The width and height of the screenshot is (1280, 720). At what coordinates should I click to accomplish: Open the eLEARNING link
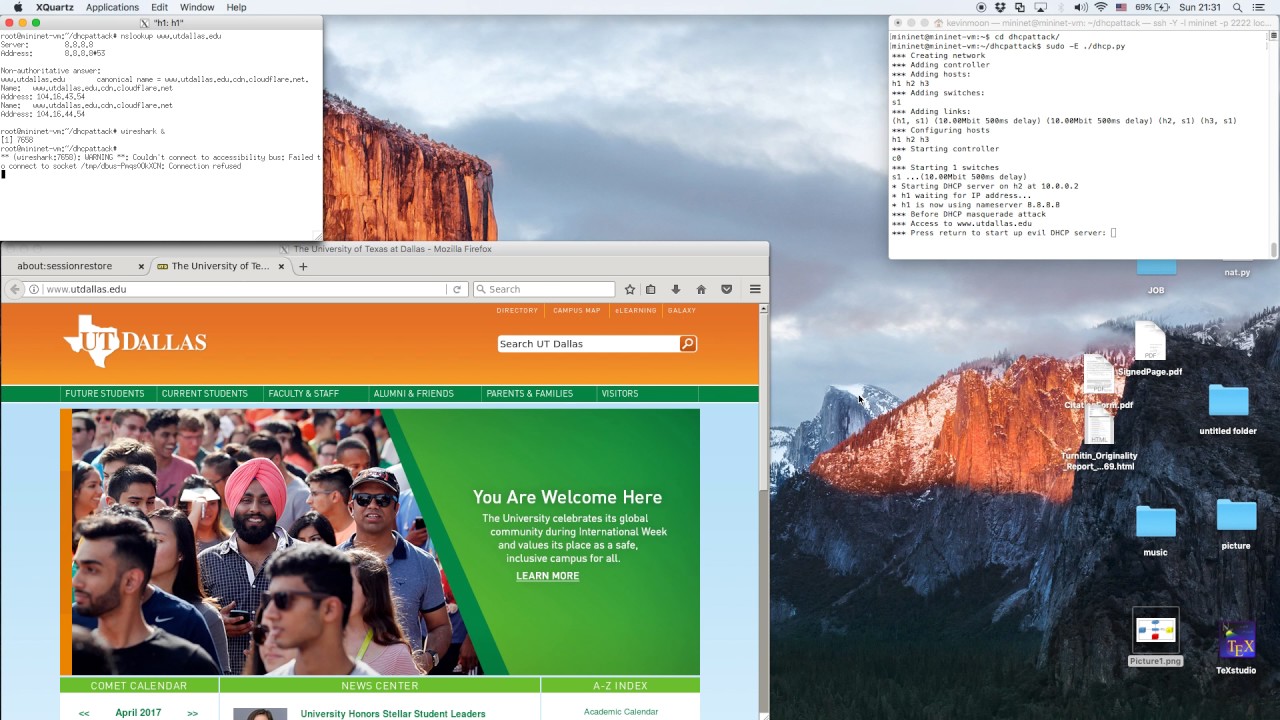635,311
